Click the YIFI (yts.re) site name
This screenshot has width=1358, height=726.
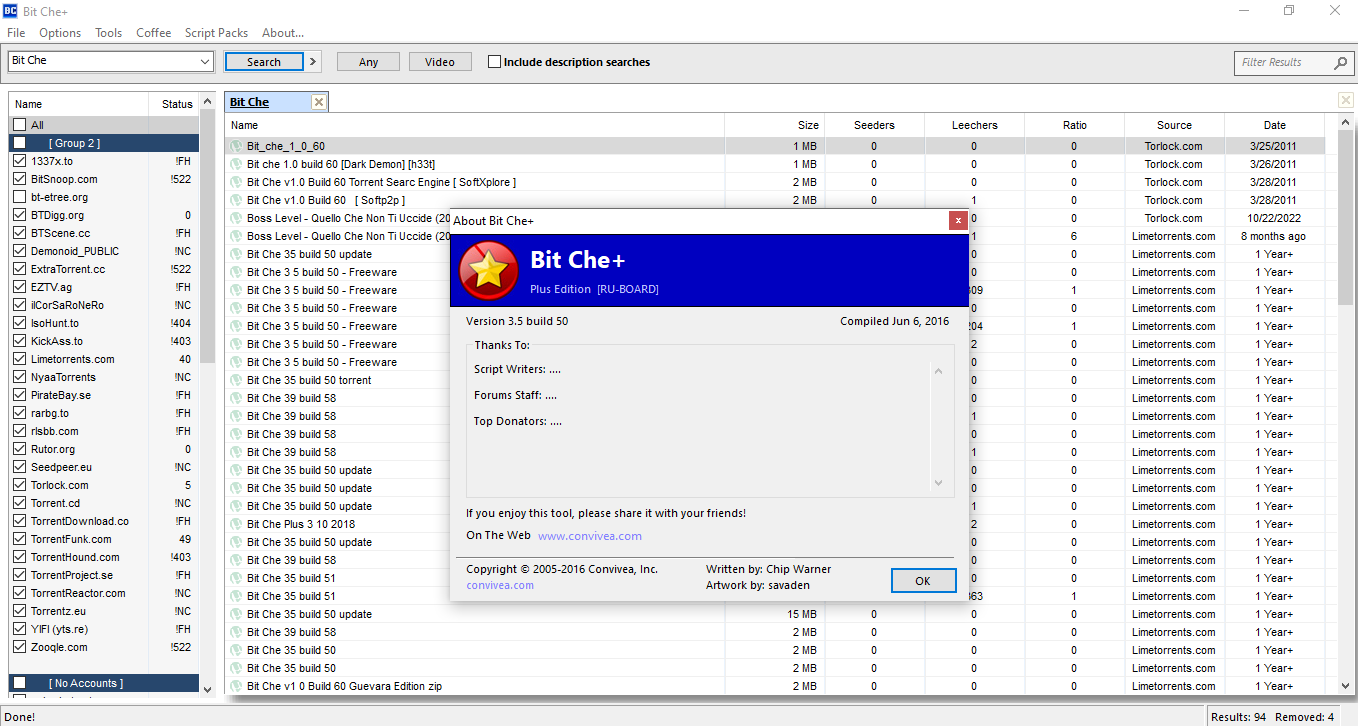[59, 629]
